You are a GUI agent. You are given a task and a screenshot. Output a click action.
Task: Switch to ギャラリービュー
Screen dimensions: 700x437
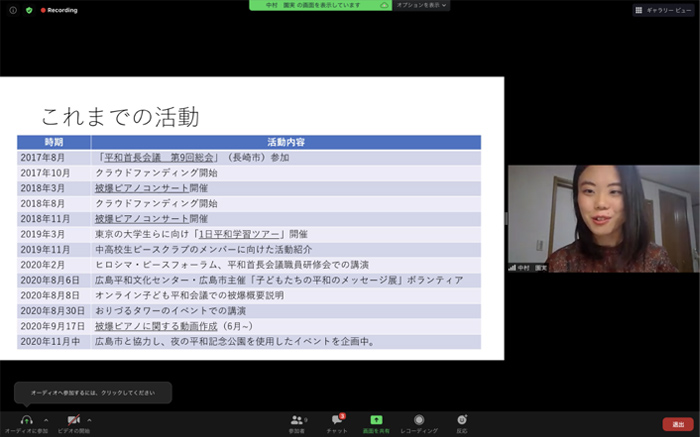[663, 10]
